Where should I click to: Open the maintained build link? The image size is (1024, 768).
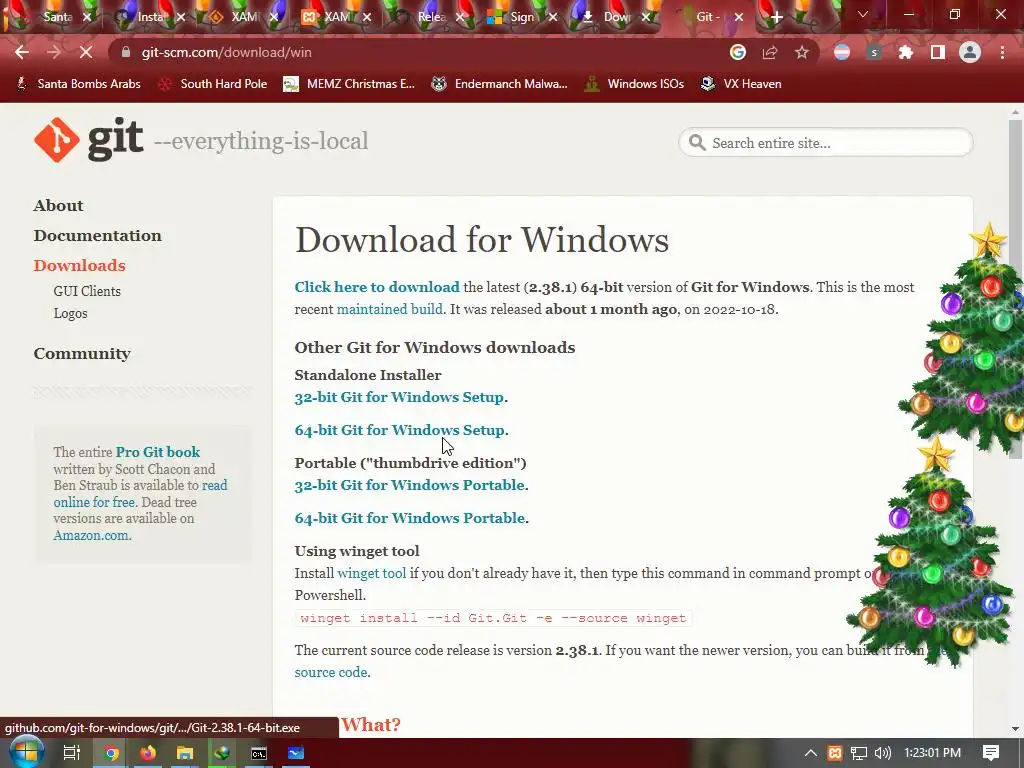click(389, 309)
